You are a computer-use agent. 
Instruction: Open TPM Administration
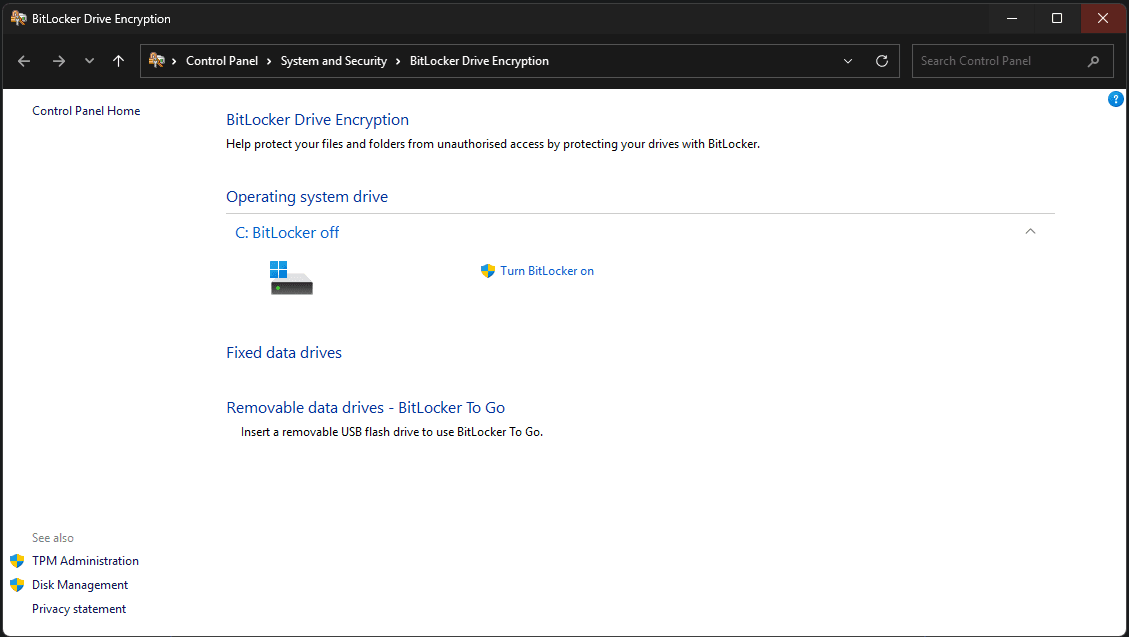coord(86,561)
